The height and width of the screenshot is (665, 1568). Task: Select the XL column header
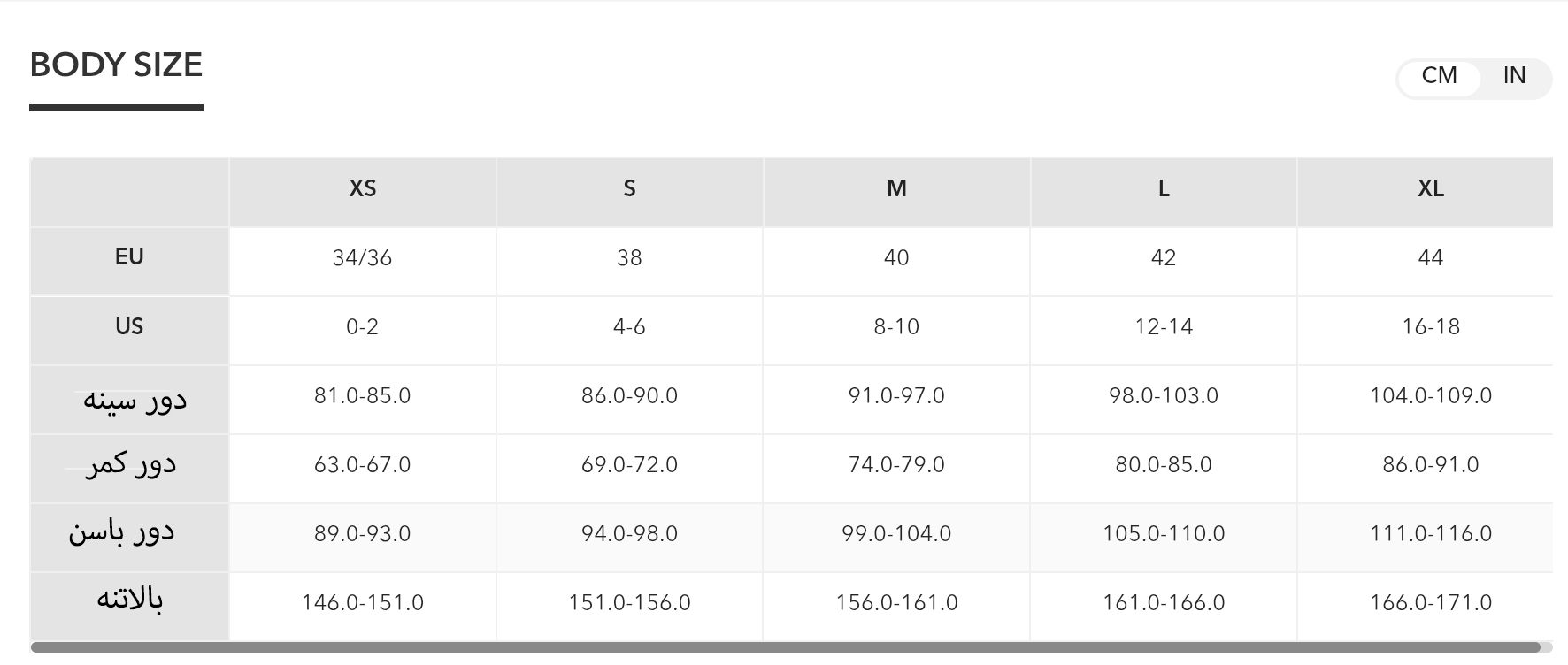[x=1430, y=188]
